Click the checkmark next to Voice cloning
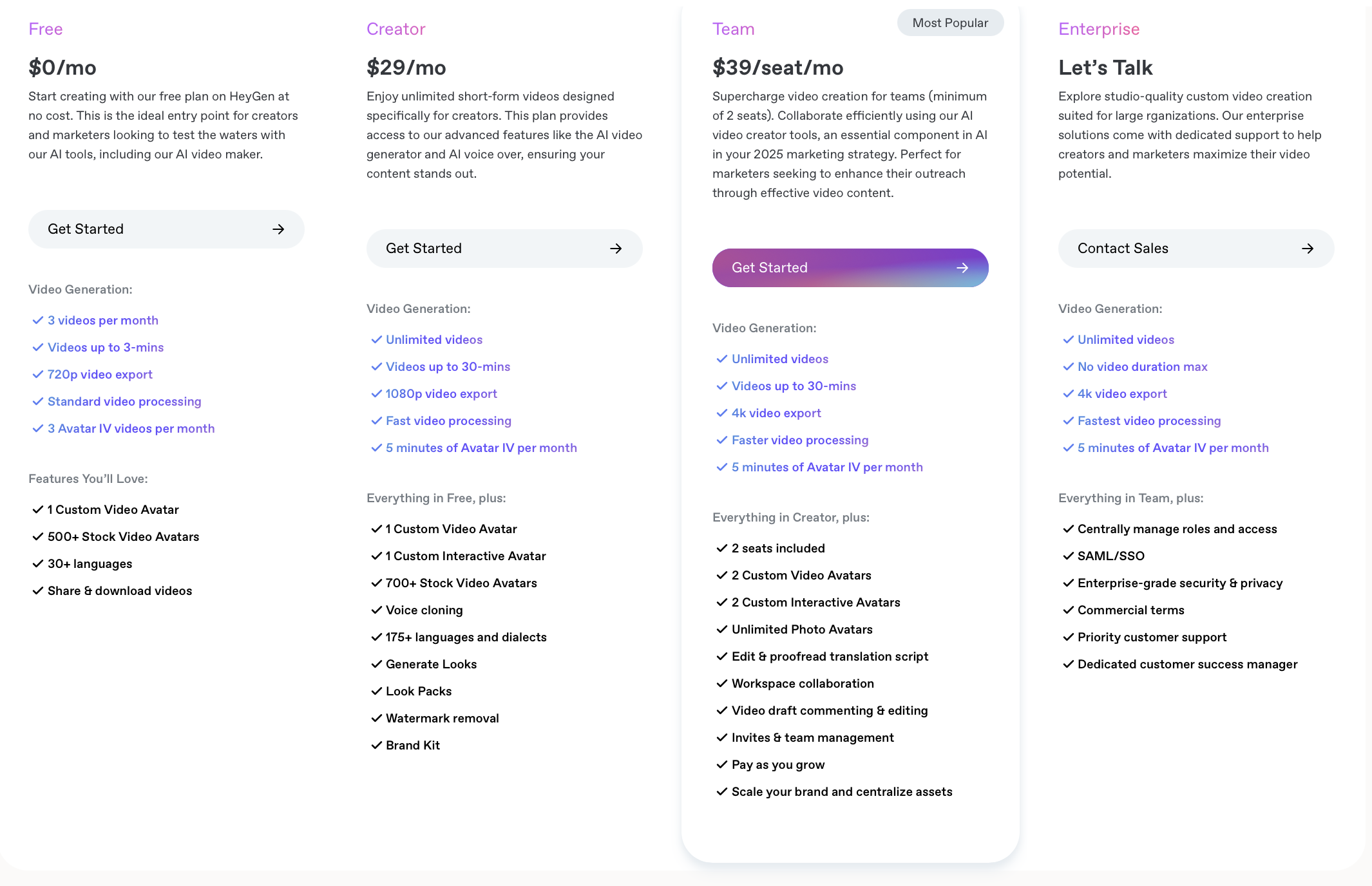This screenshot has width=1372, height=886. 377,610
